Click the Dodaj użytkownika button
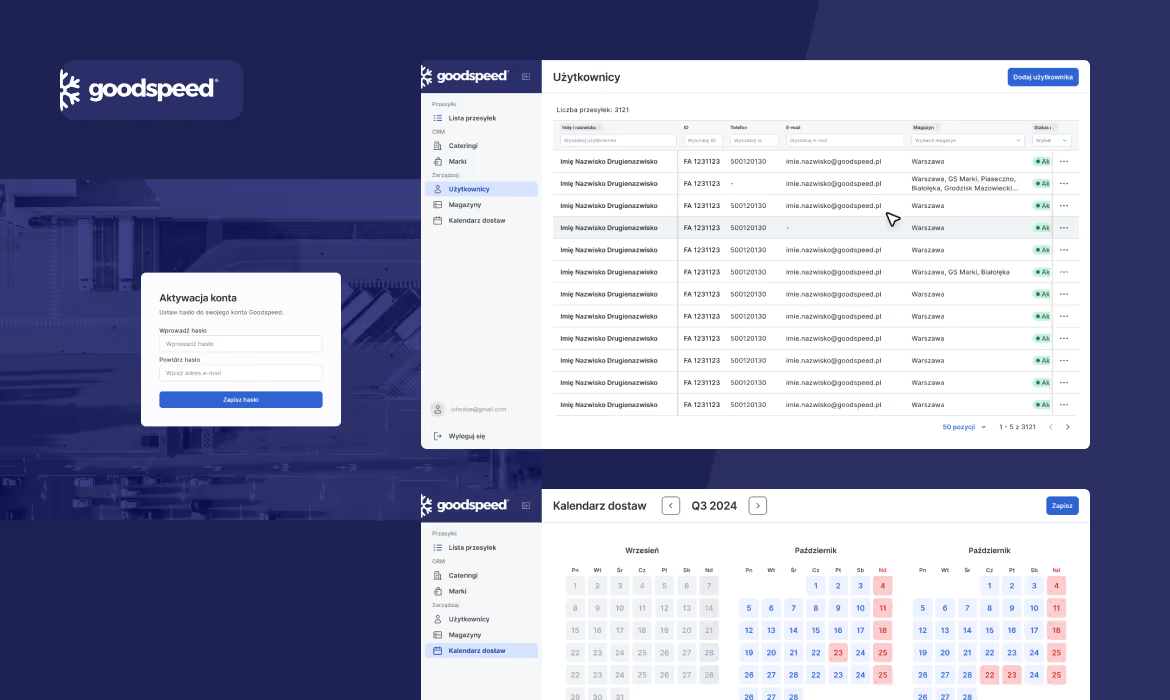This screenshot has height=700, width=1170. tap(1043, 77)
